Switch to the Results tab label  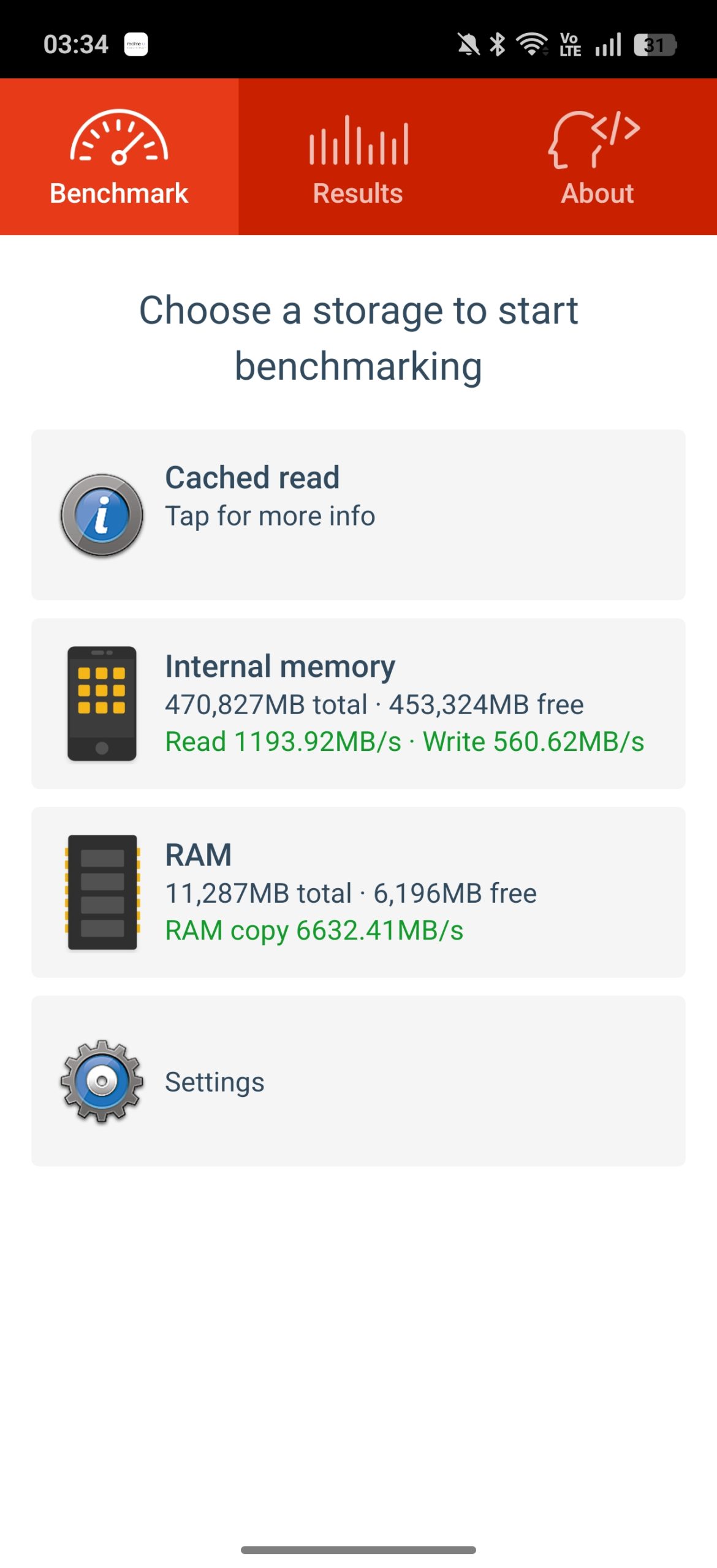[358, 194]
